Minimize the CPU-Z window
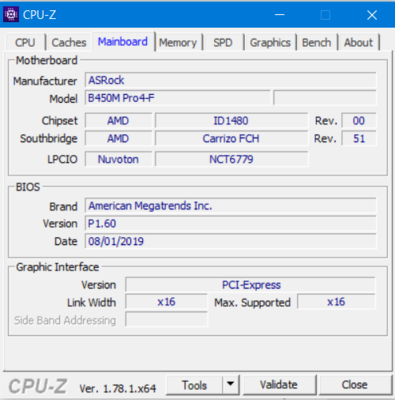The height and width of the screenshot is (400, 395). point(279,15)
